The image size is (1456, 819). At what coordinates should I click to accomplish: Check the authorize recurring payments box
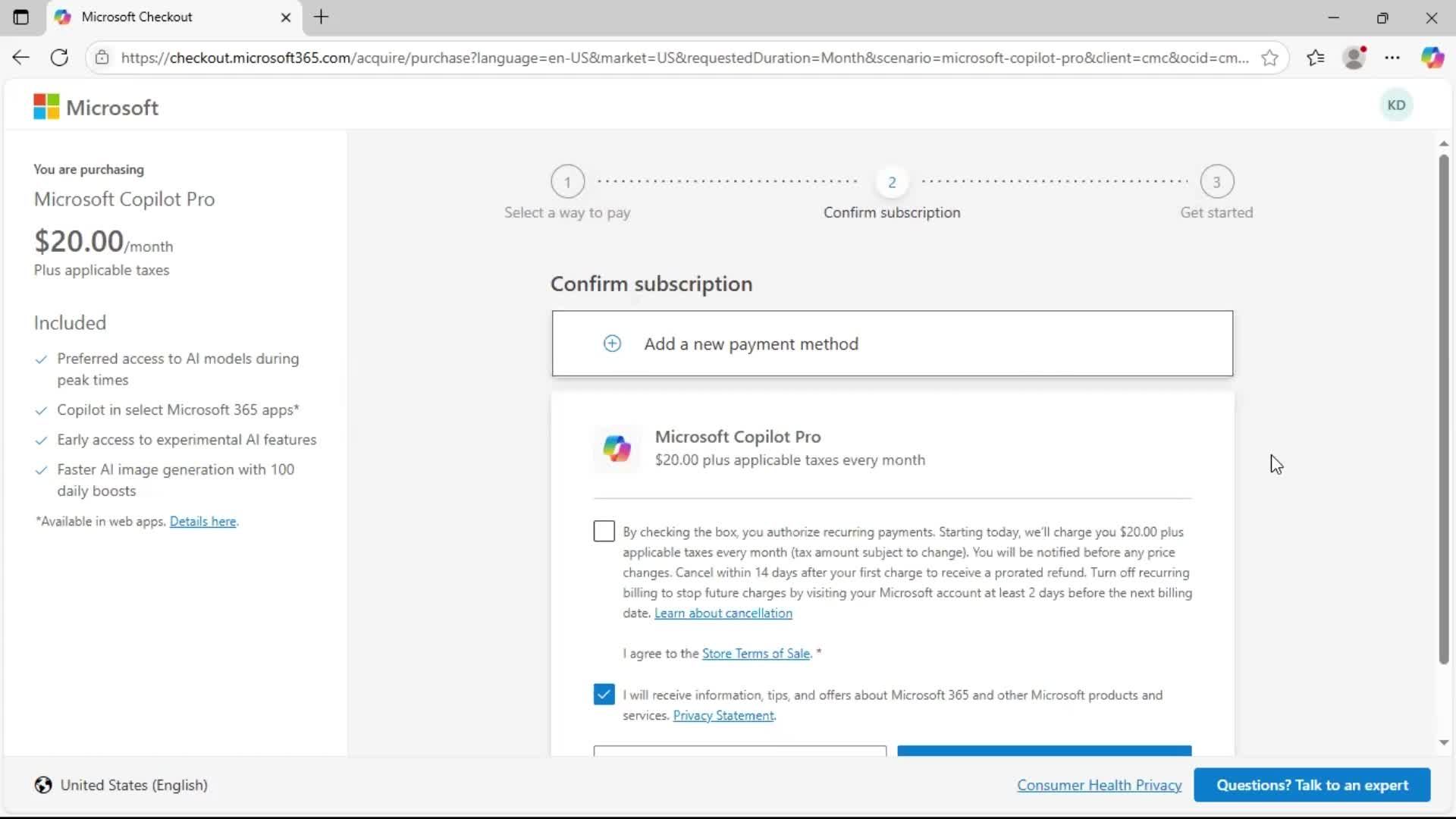tap(604, 531)
